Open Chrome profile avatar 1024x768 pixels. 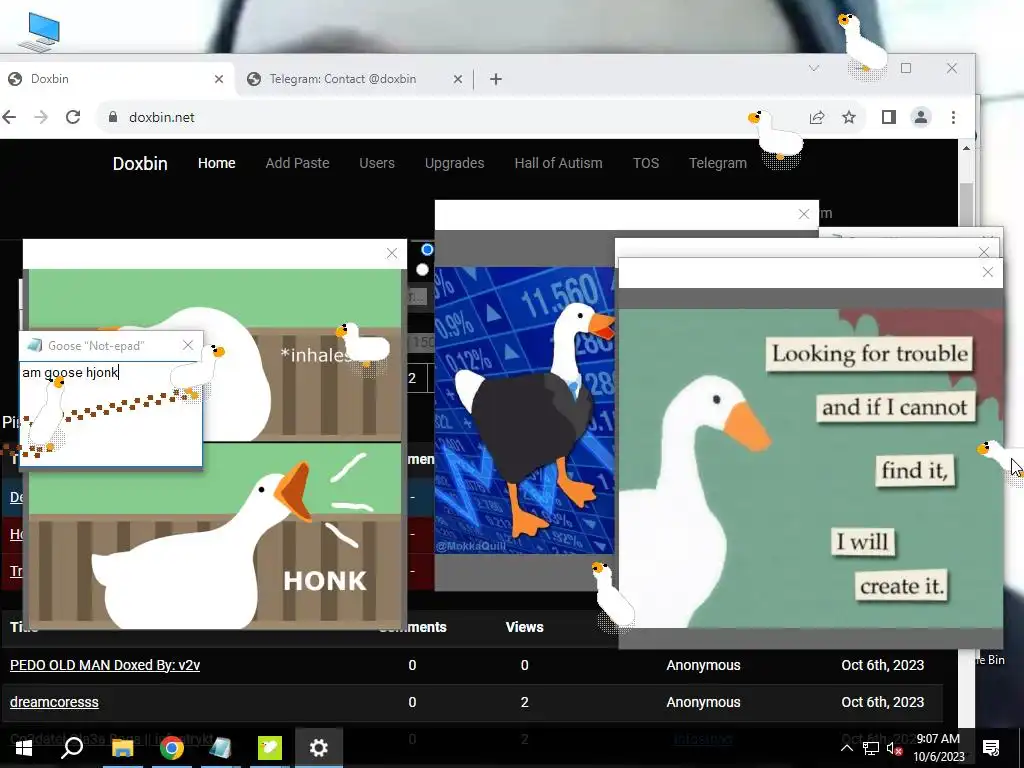coord(921,118)
